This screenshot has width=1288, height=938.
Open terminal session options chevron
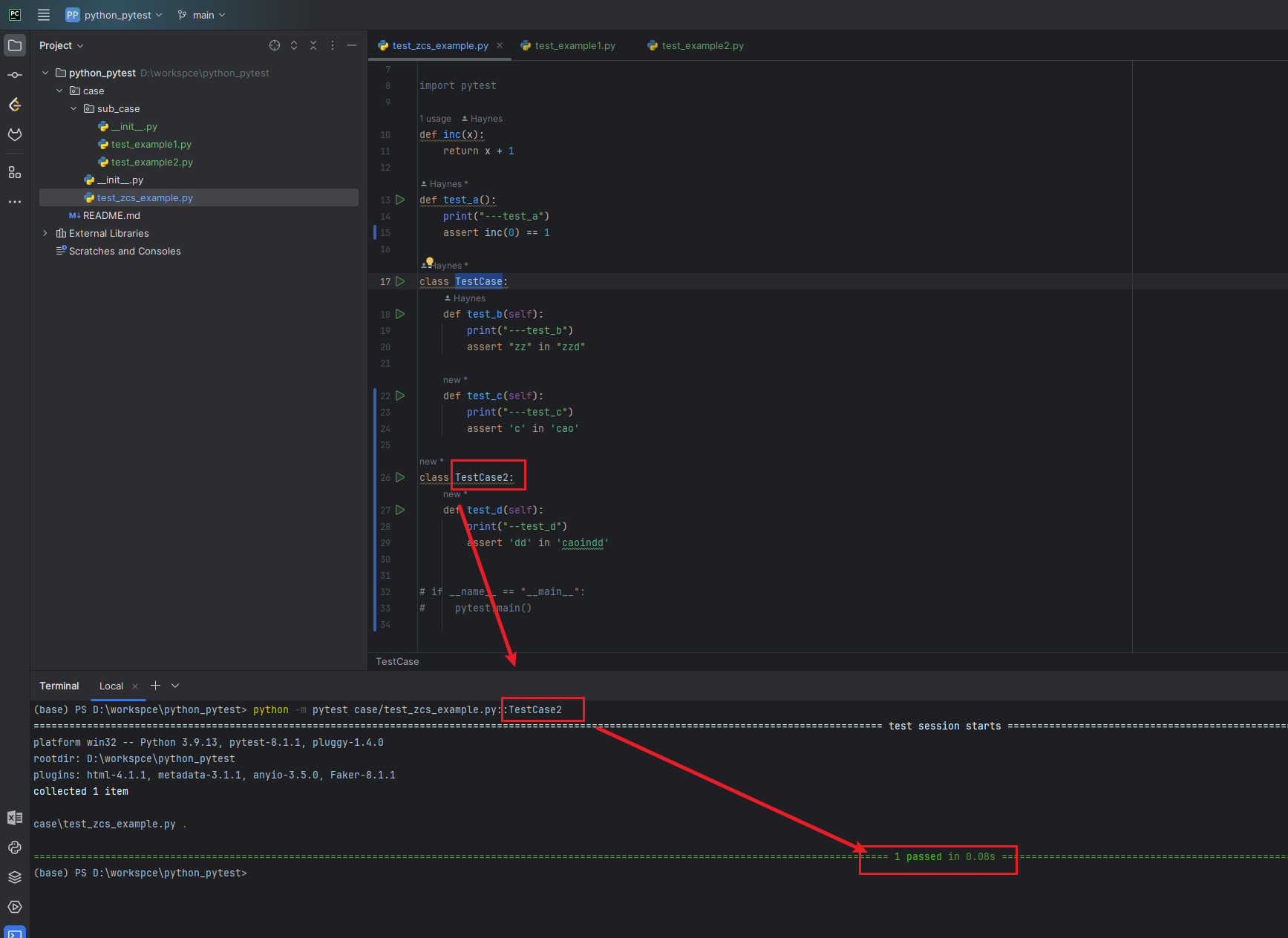(x=175, y=686)
